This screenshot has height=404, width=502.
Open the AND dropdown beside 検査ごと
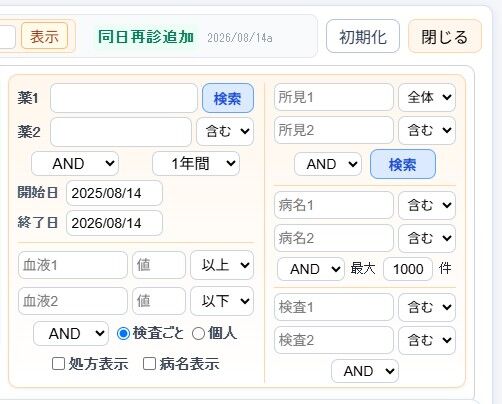[71, 333]
